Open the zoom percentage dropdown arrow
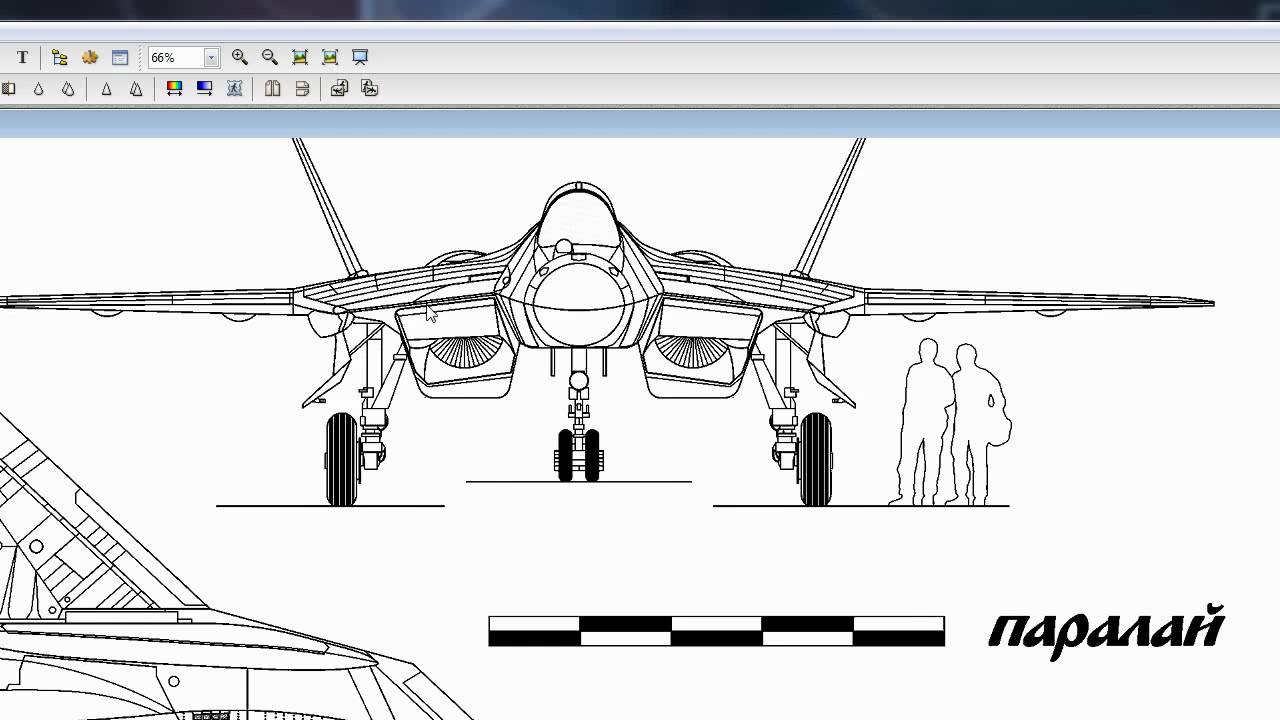 click(x=211, y=58)
